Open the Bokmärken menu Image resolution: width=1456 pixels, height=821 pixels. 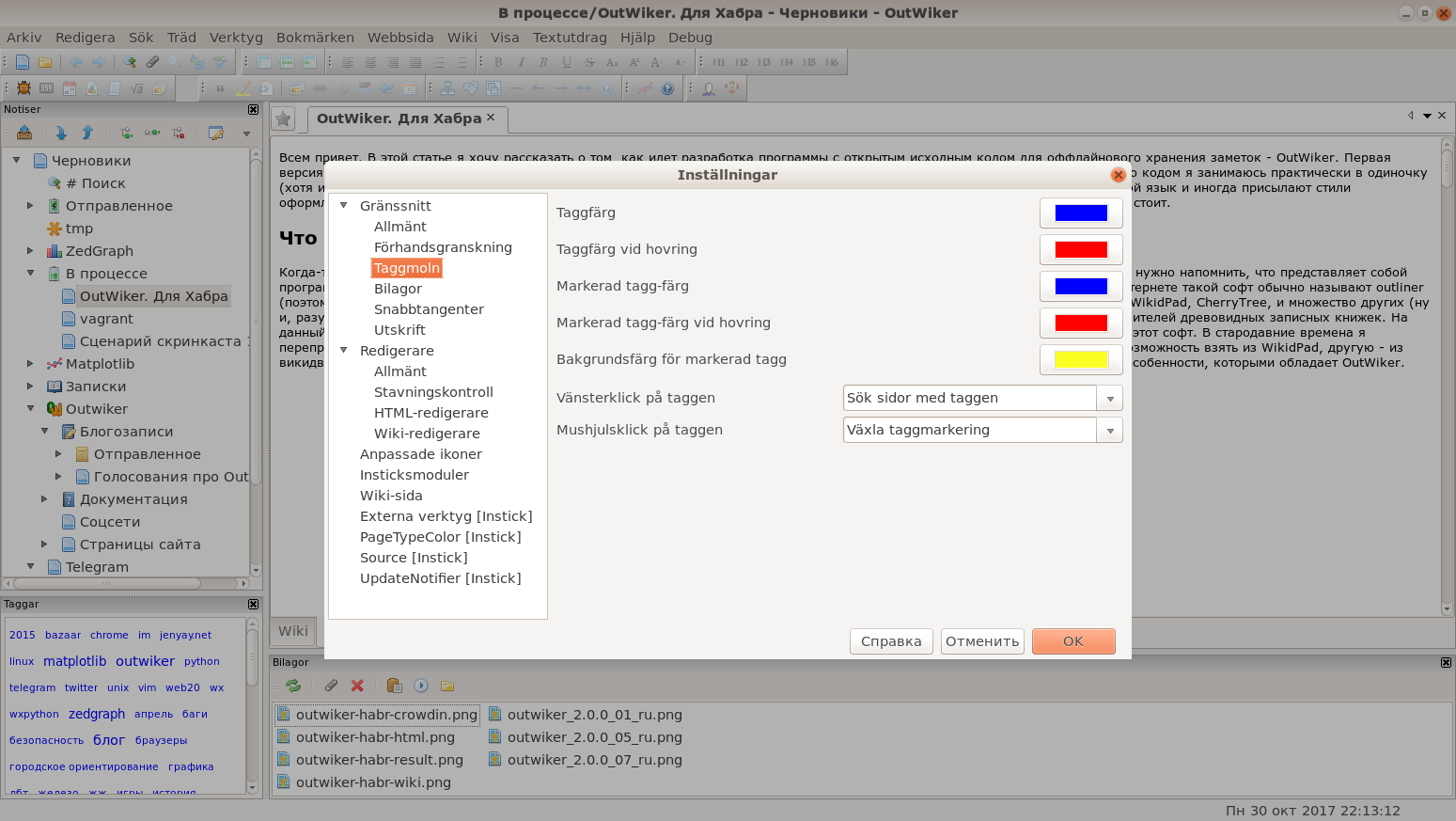[315, 38]
